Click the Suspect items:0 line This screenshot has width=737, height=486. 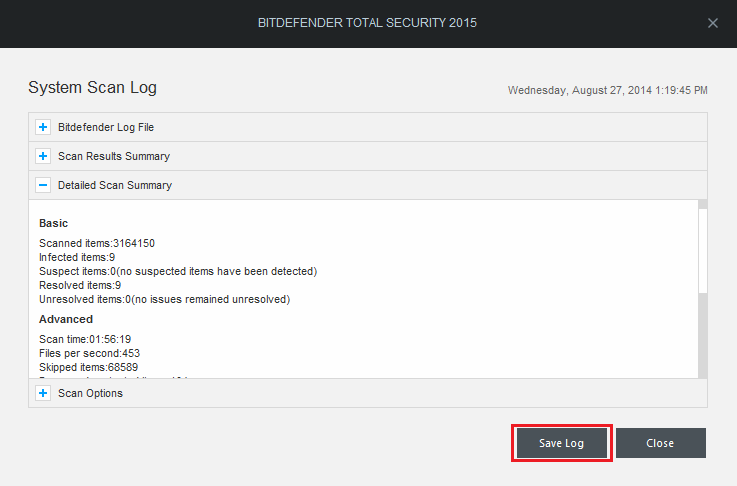(x=178, y=271)
